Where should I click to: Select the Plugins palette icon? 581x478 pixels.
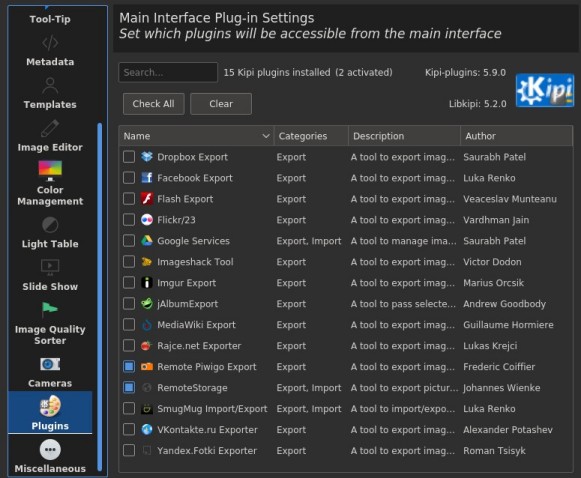[x=50, y=406]
